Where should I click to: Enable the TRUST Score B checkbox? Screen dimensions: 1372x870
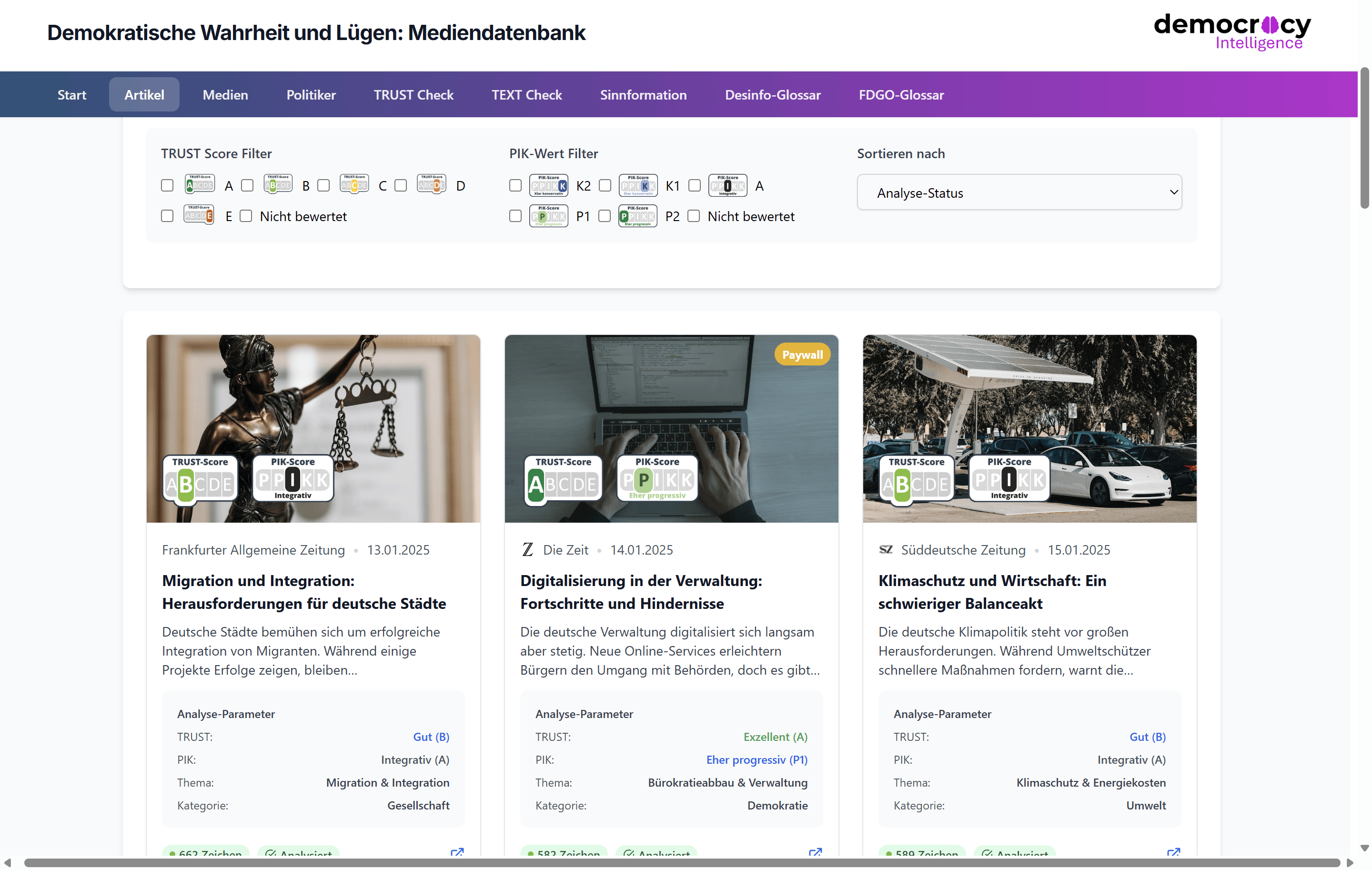247,186
